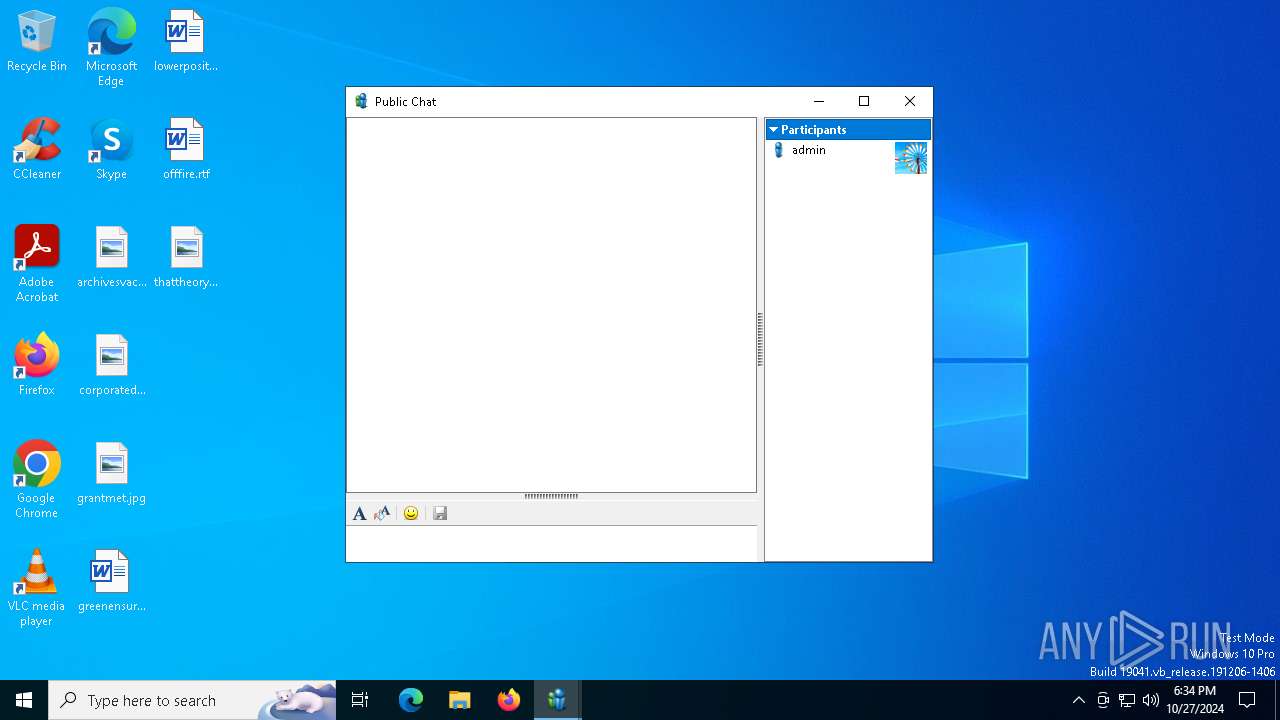The width and height of the screenshot is (1280, 720).
Task: Open the font settings 'A' icon
Action: pyautogui.click(x=359, y=513)
